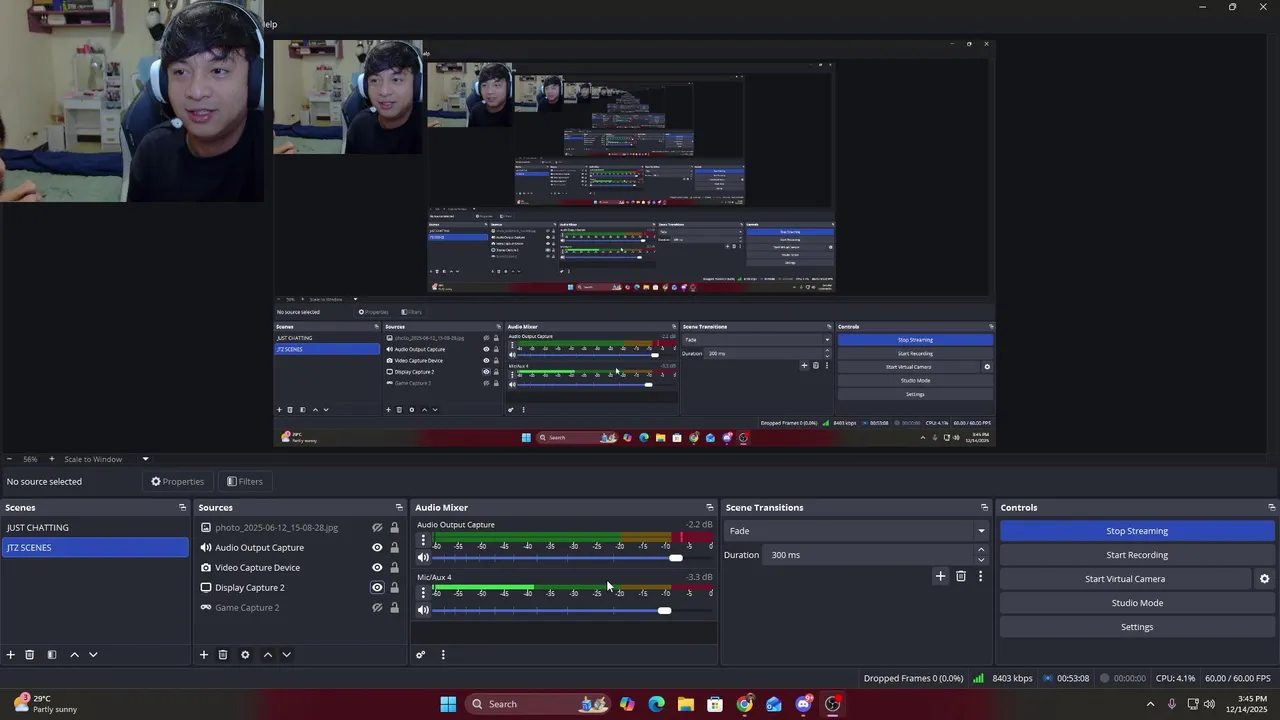
Task: Pop out the Scenes dock
Action: coord(182,508)
